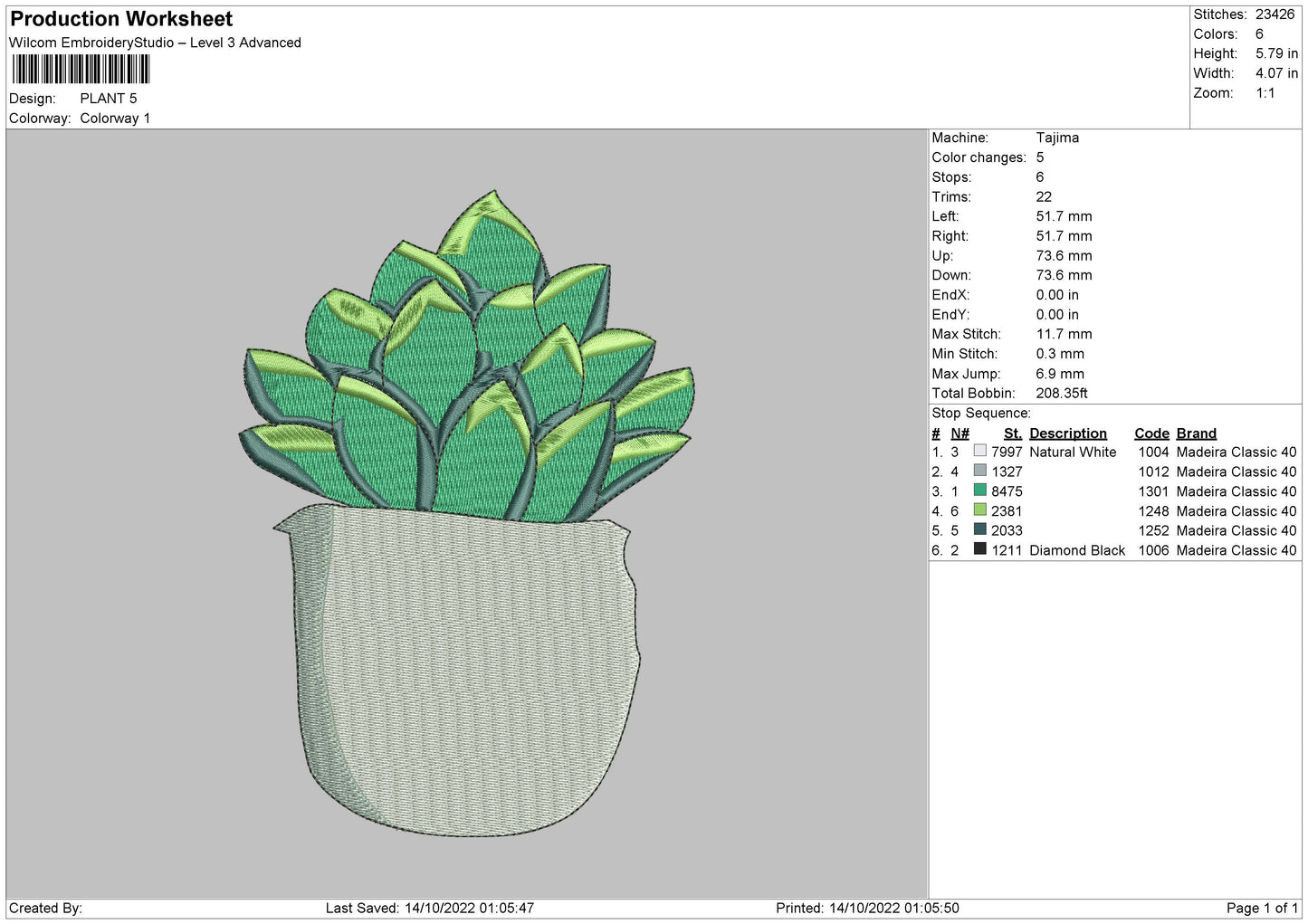Screen dimensions: 1308x924
Task: Select the green swatch for thread 8475
Action: click(979, 491)
